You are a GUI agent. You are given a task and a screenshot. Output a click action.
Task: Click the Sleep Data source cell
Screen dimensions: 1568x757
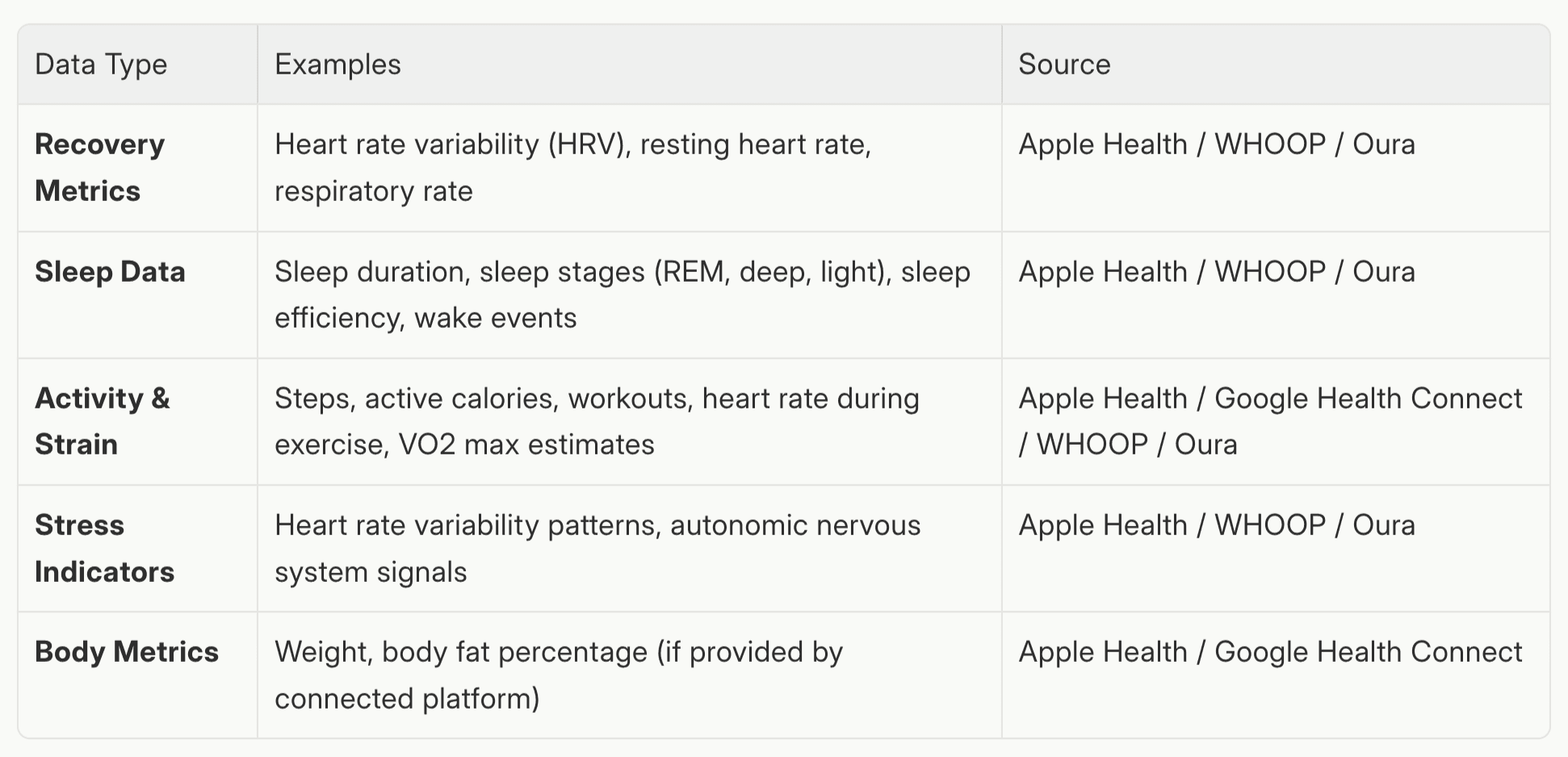(1216, 272)
